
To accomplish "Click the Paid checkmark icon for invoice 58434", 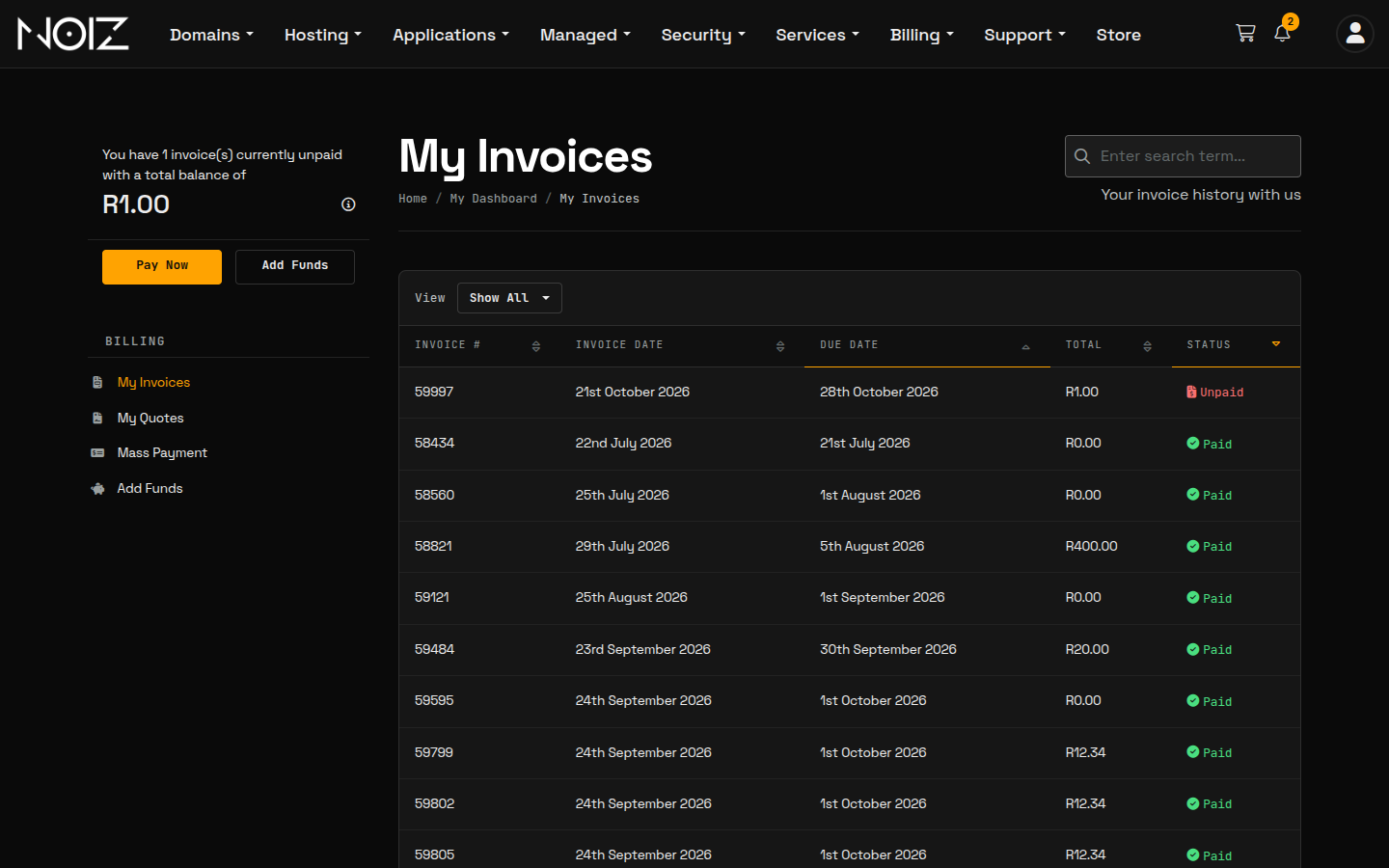I will tap(1193, 444).
